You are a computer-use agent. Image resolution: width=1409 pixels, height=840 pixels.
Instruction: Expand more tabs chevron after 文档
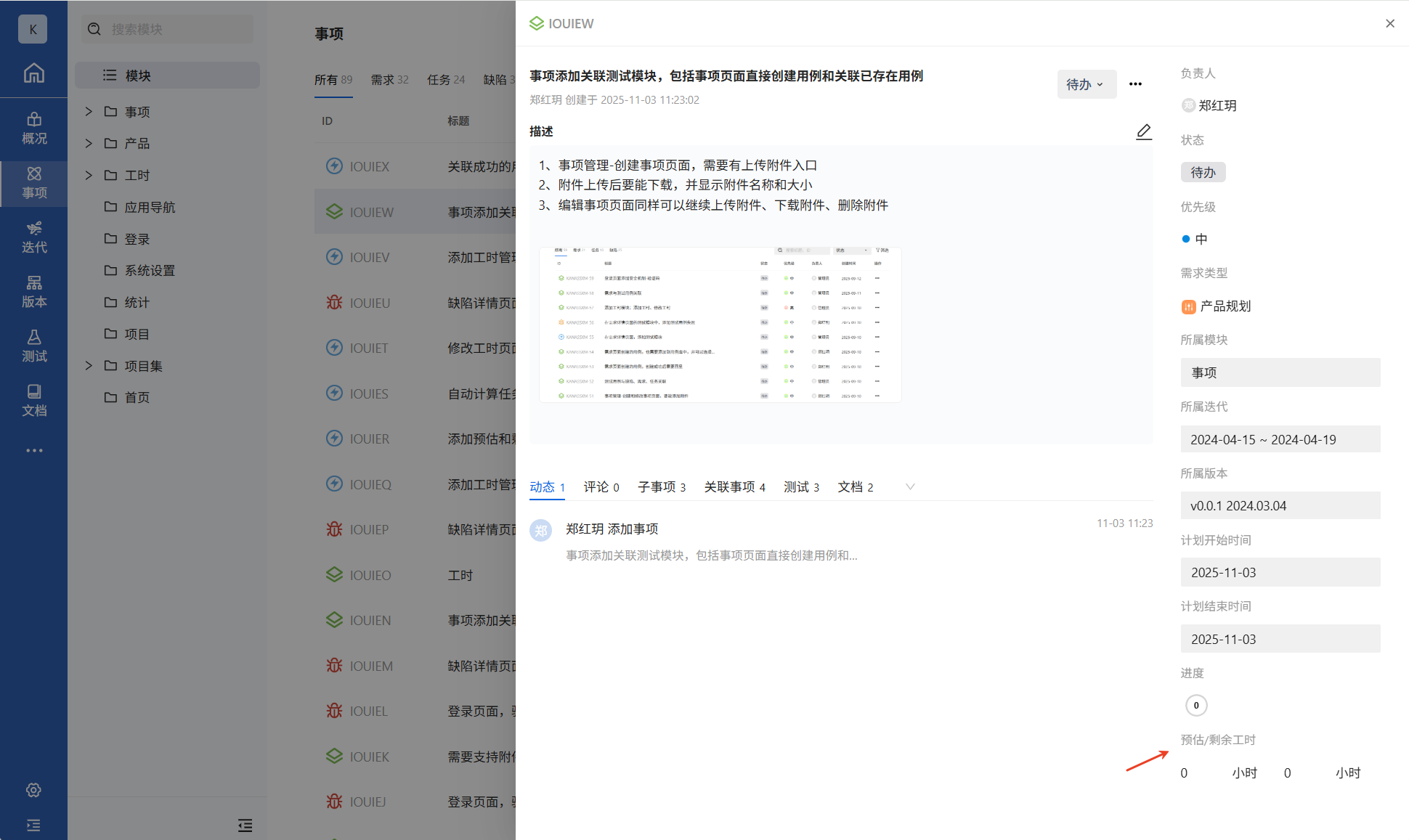tap(910, 486)
